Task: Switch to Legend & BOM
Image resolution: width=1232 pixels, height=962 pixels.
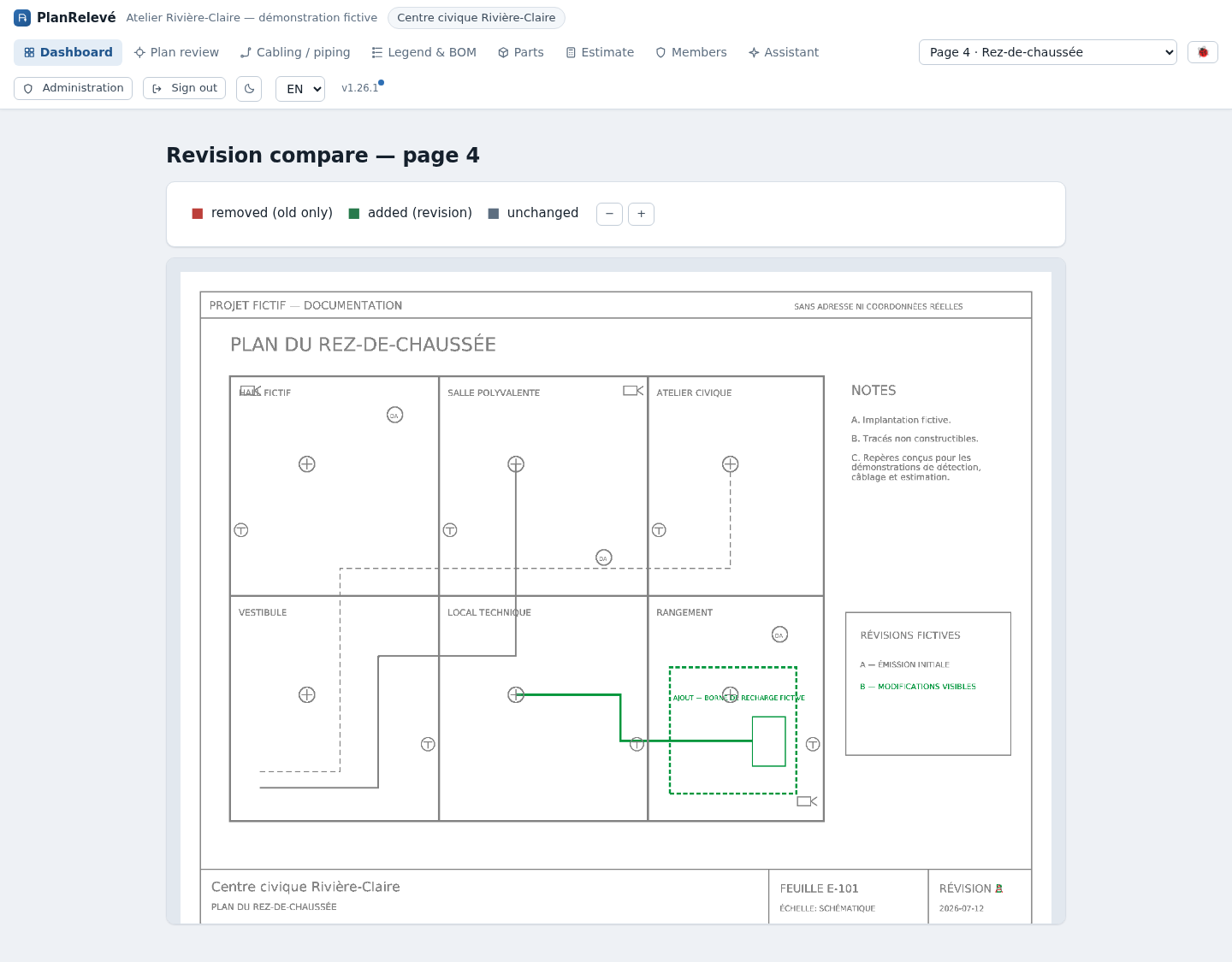Action: tap(423, 52)
